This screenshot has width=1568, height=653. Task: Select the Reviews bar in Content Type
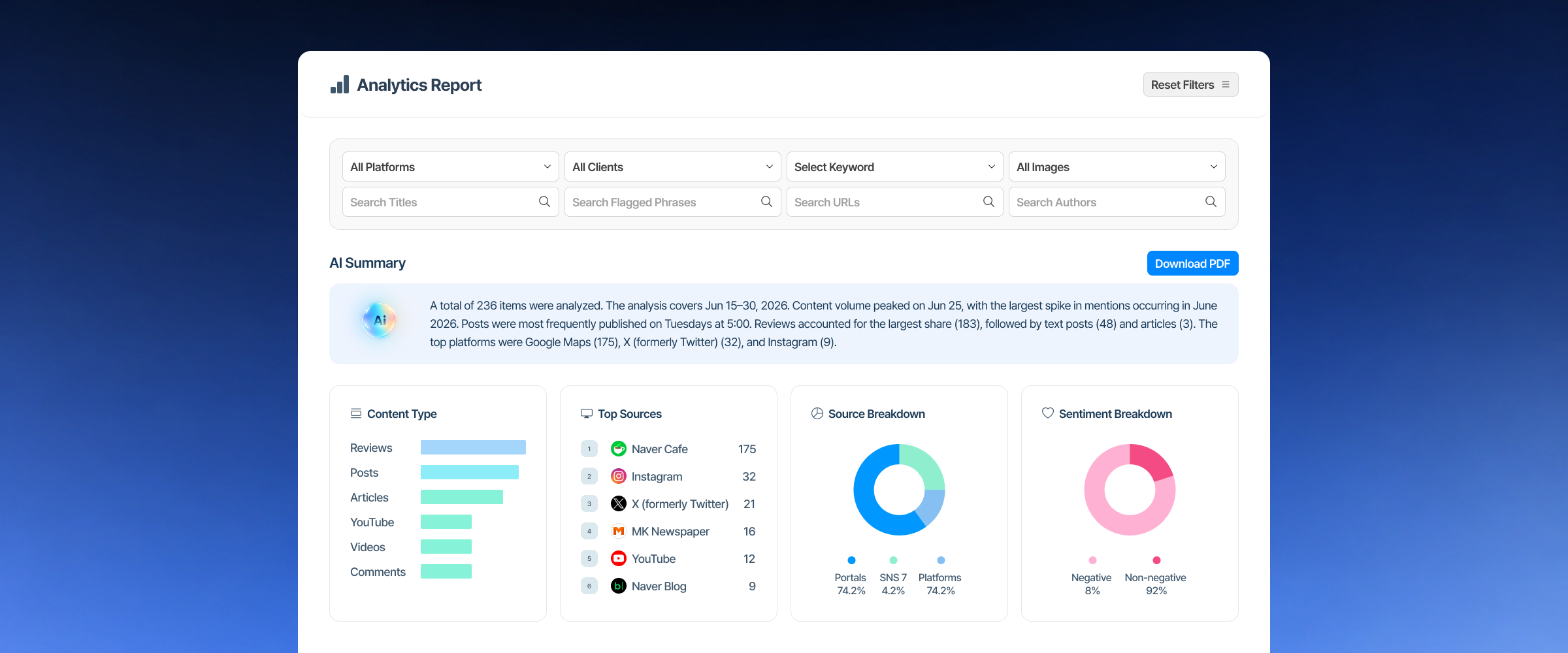point(473,447)
